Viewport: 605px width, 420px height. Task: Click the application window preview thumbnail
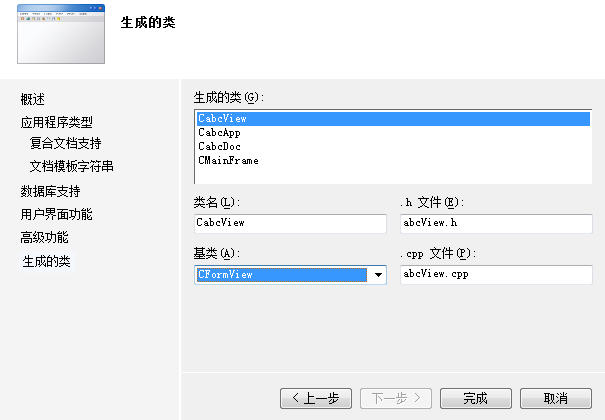(61, 34)
